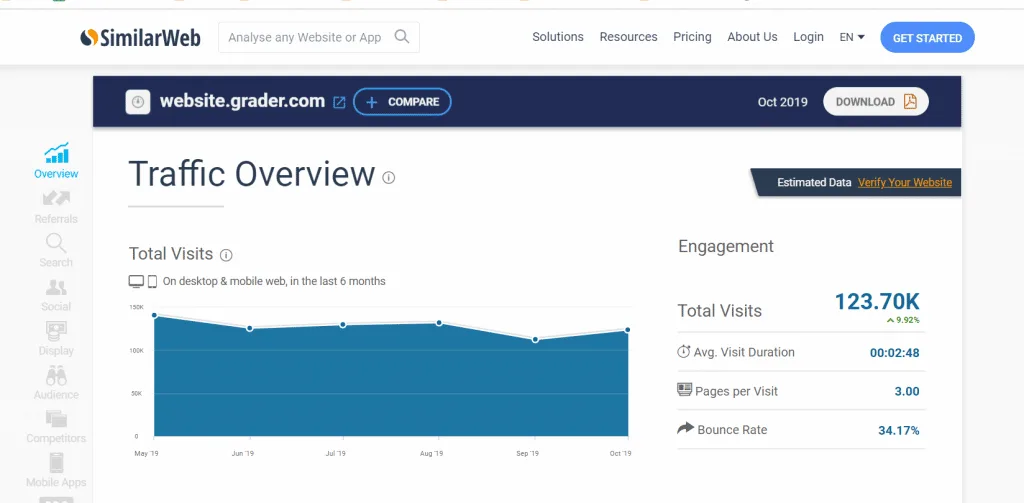Open the EN language dropdown

[852, 37]
